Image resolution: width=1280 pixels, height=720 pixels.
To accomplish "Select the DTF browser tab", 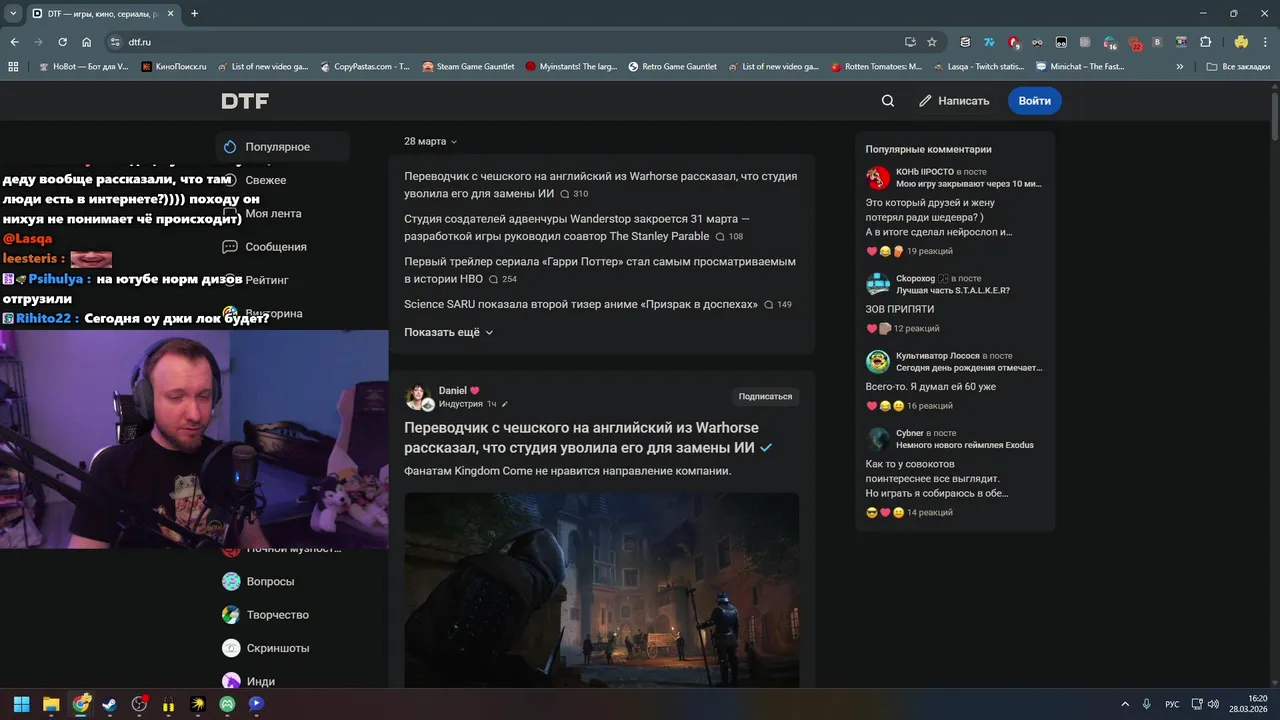I will 103,14.
